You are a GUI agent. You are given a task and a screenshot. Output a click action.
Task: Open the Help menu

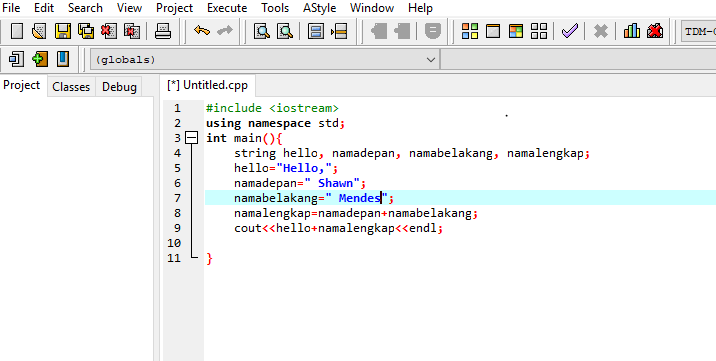pyautogui.click(x=421, y=8)
